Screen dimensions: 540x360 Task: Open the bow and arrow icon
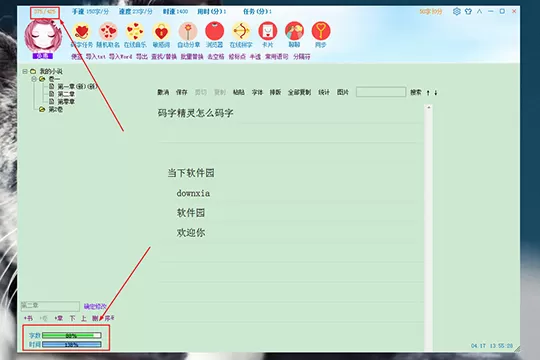[241, 32]
